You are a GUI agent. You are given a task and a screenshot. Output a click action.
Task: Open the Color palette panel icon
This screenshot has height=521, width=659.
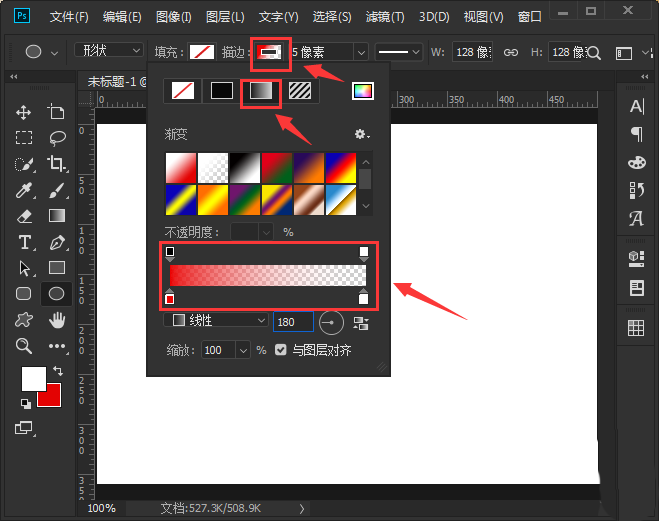point(637,163)
